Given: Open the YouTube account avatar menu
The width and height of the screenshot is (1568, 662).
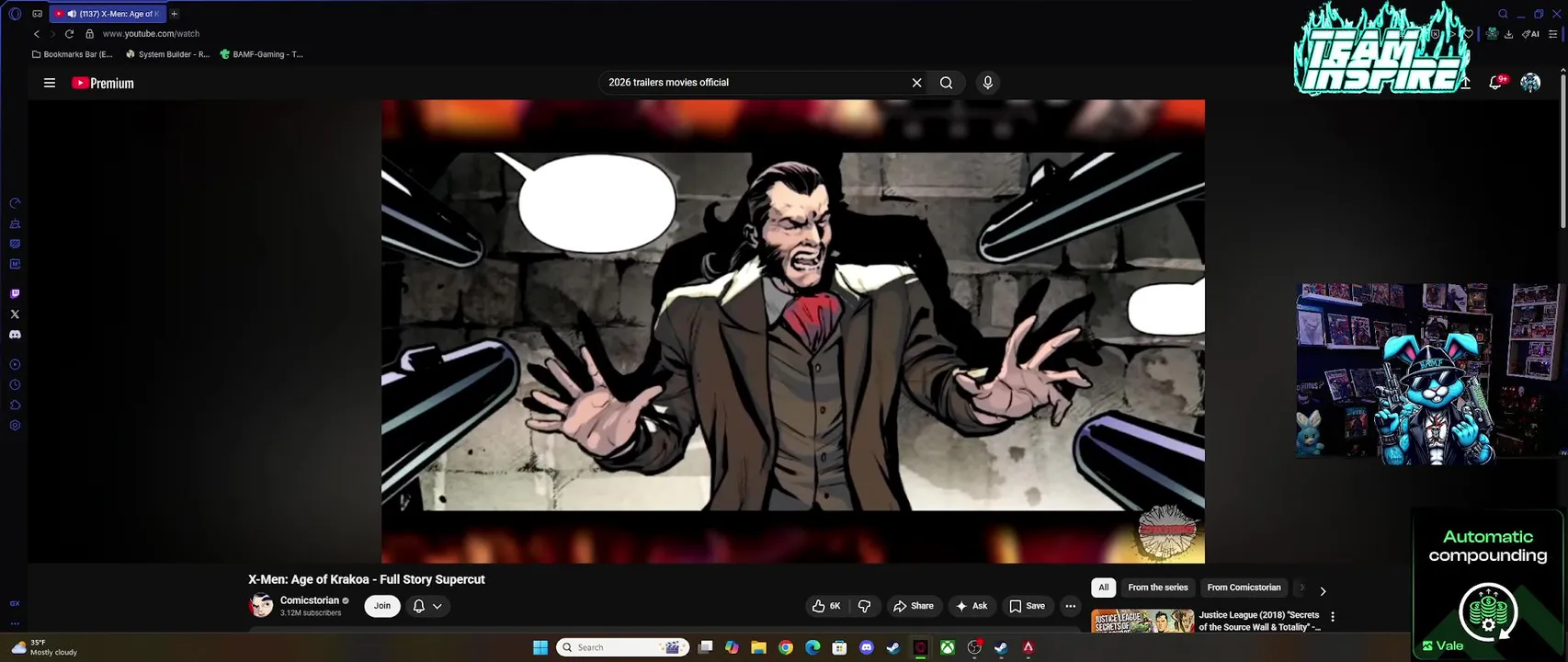Looking at the screenshot, I should 1530,83.
